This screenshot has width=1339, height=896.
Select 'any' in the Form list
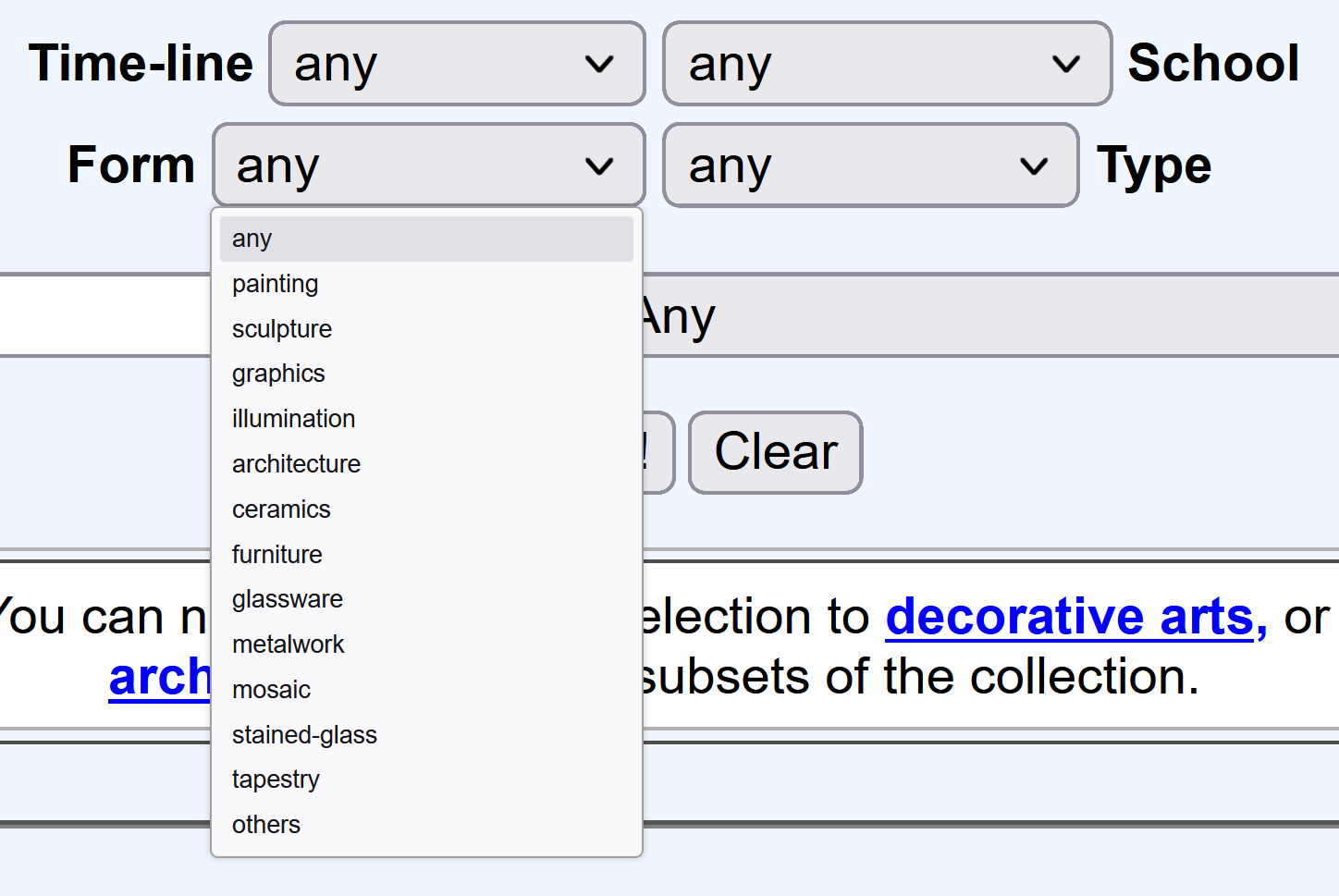426,239
